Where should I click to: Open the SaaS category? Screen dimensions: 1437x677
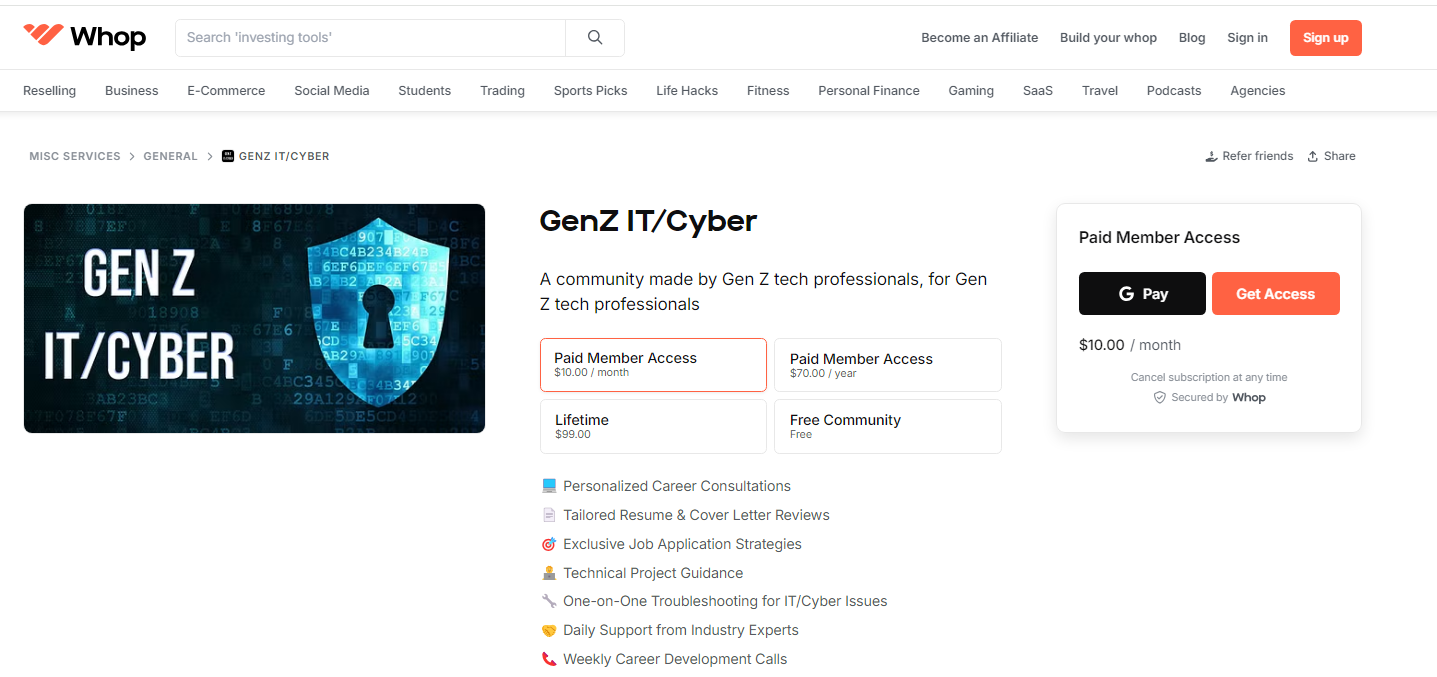point(1038,91)
